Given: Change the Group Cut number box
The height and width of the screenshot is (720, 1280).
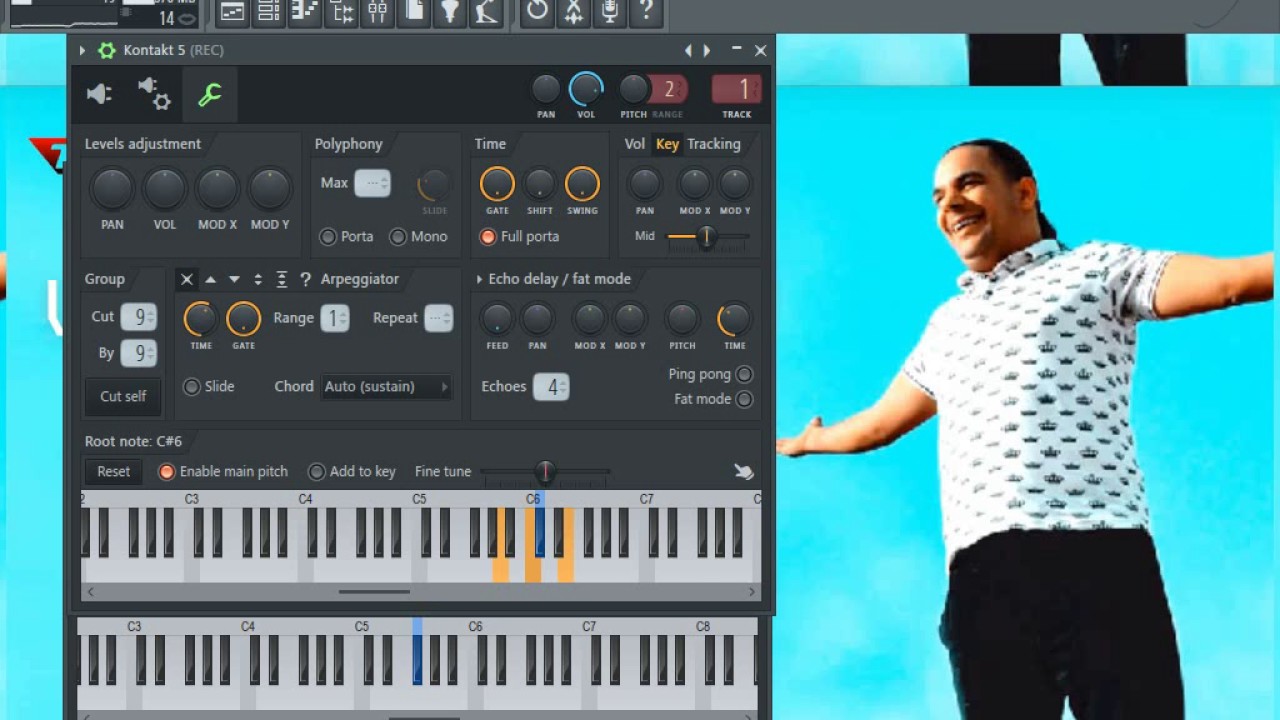Looking at the screenshot, I should [x=138, y=317].
